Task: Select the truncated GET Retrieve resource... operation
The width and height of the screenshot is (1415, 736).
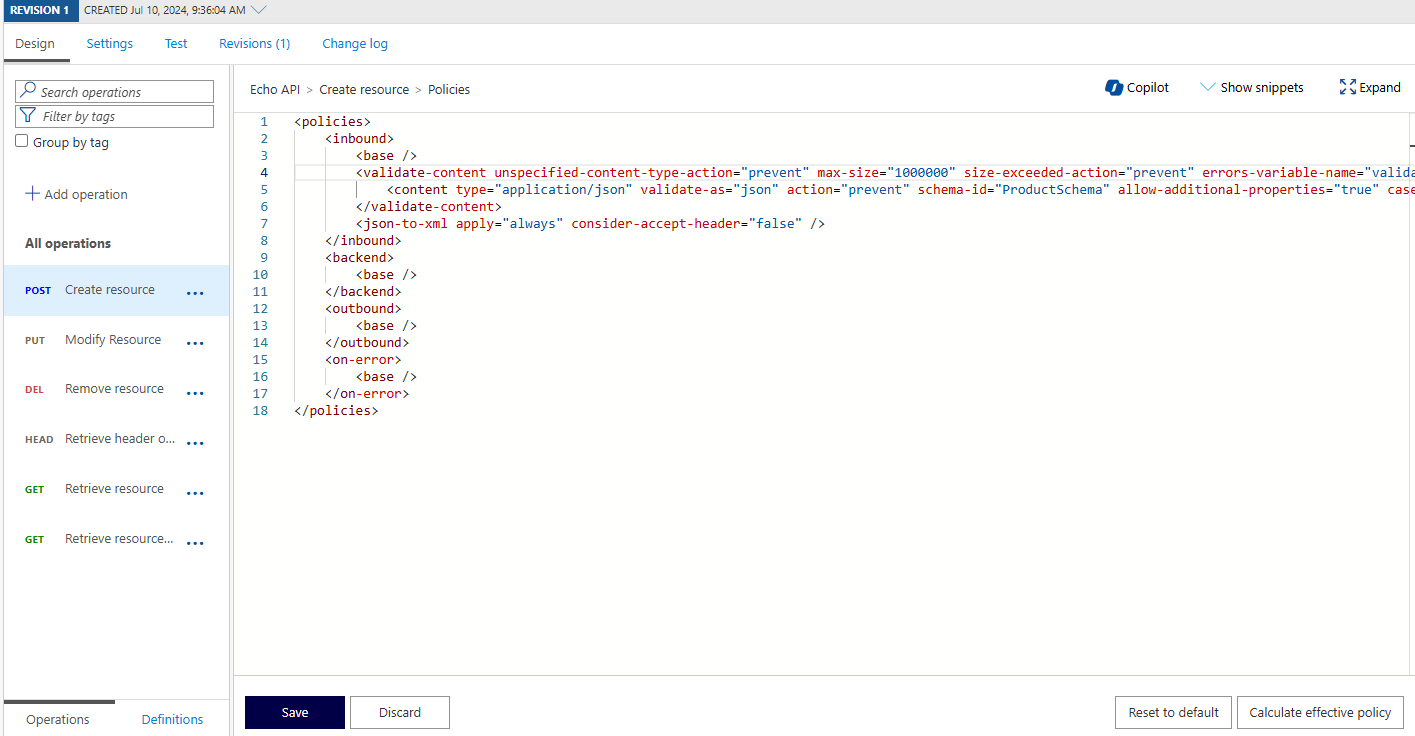Action: pos(116,539)
